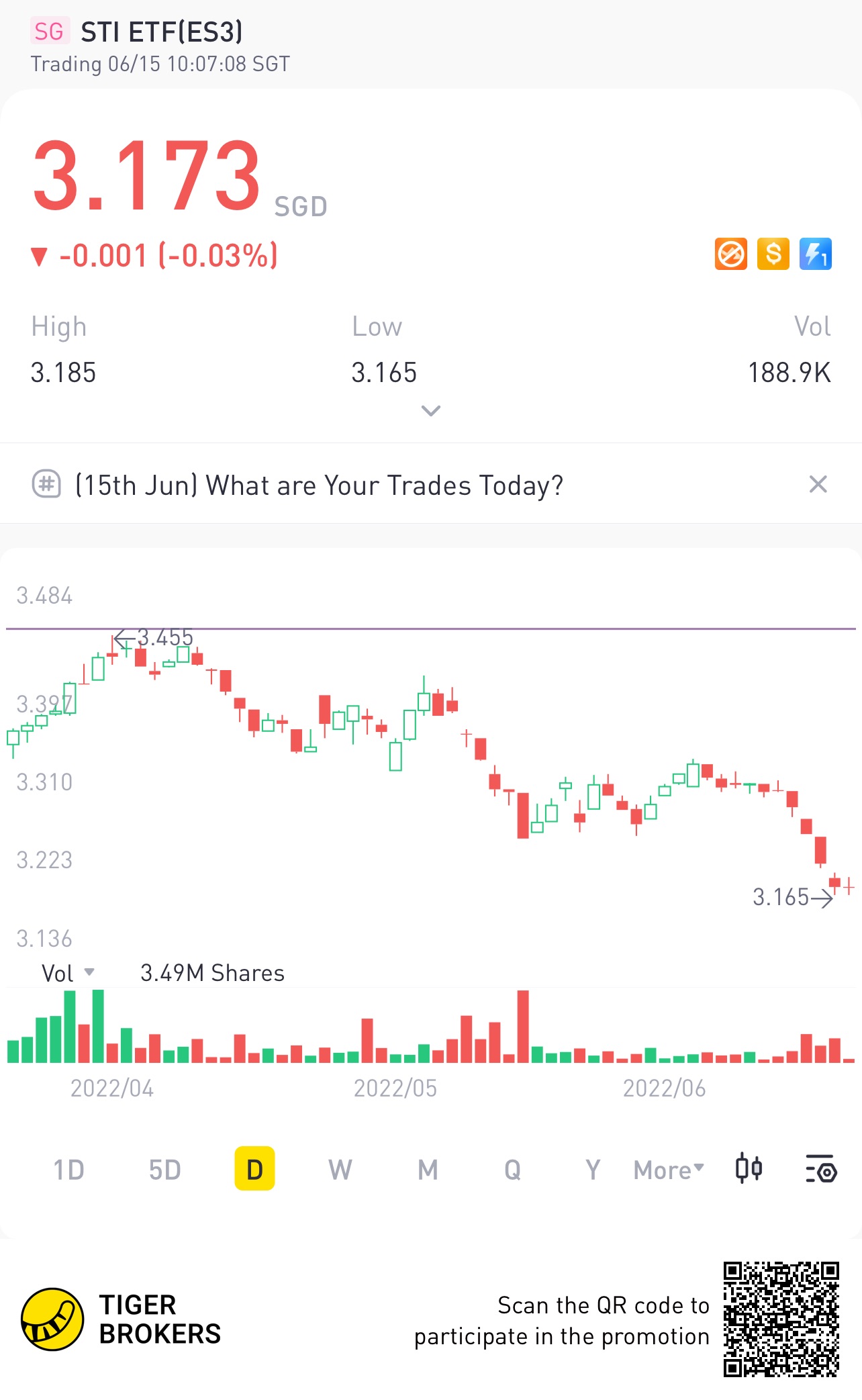Tap the hashtag topic icon
Image resolution: width=862 pixels, height=1400 pixels.
pos(46,484)
